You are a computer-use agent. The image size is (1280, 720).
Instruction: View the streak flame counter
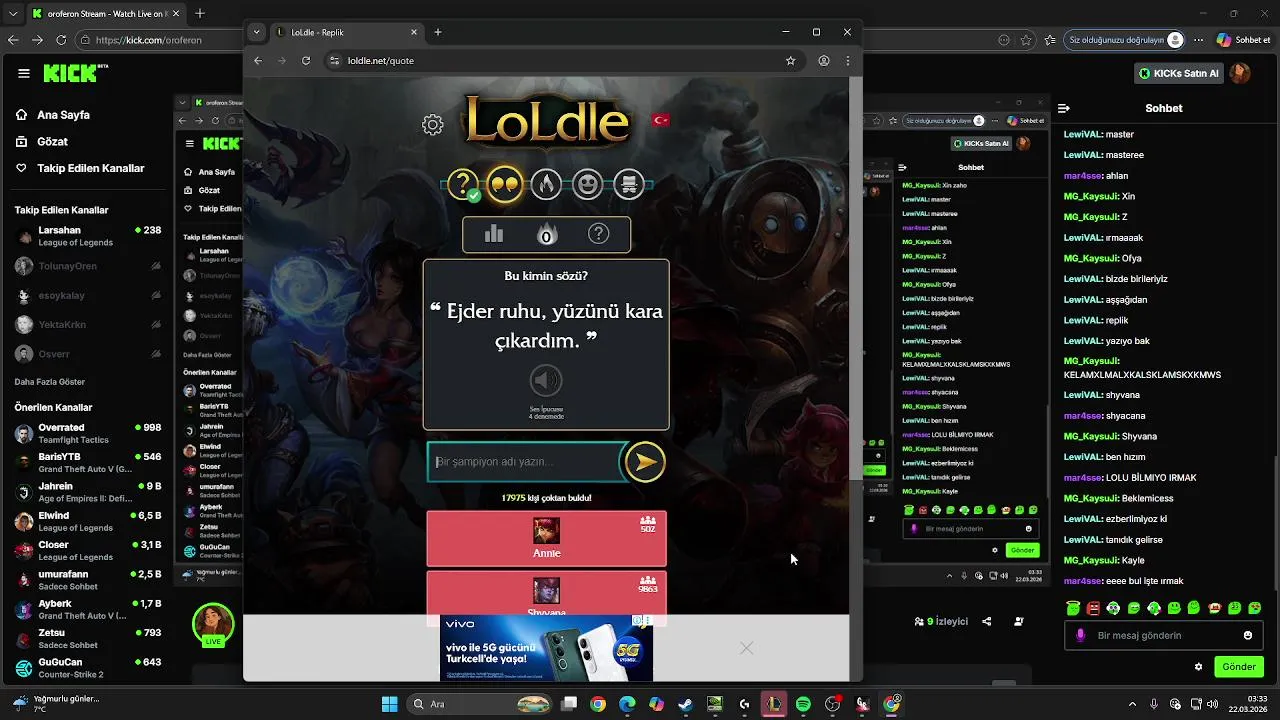[x=546, y=234]
